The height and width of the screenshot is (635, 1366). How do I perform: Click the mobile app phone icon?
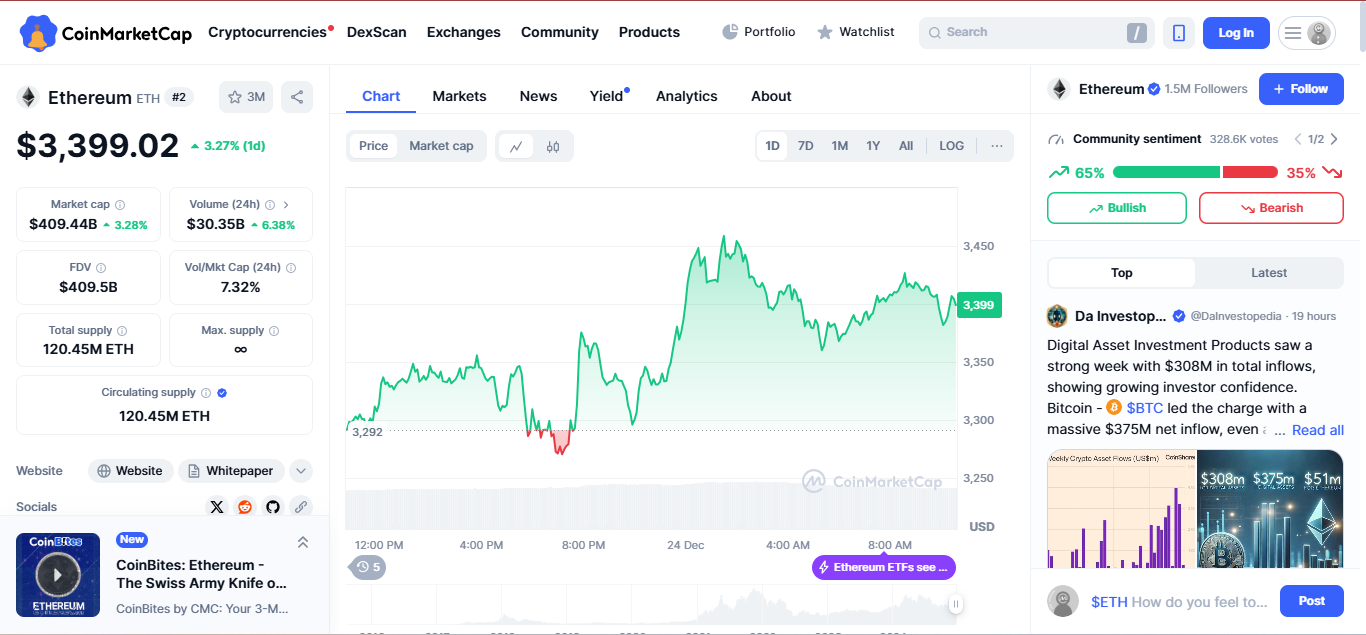pos(1179,33)
